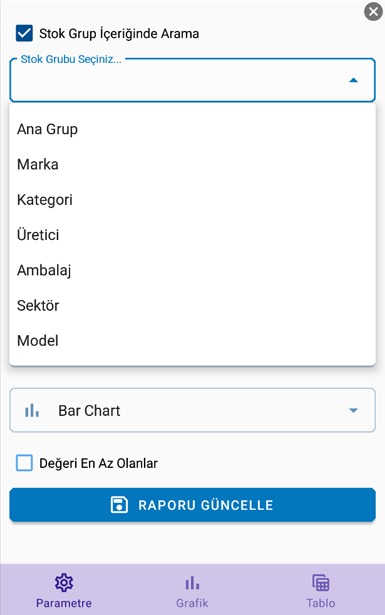This screenshot has width=385, height=615.
Task: Choose the Ambalaj option
Action: click(192, 270)
